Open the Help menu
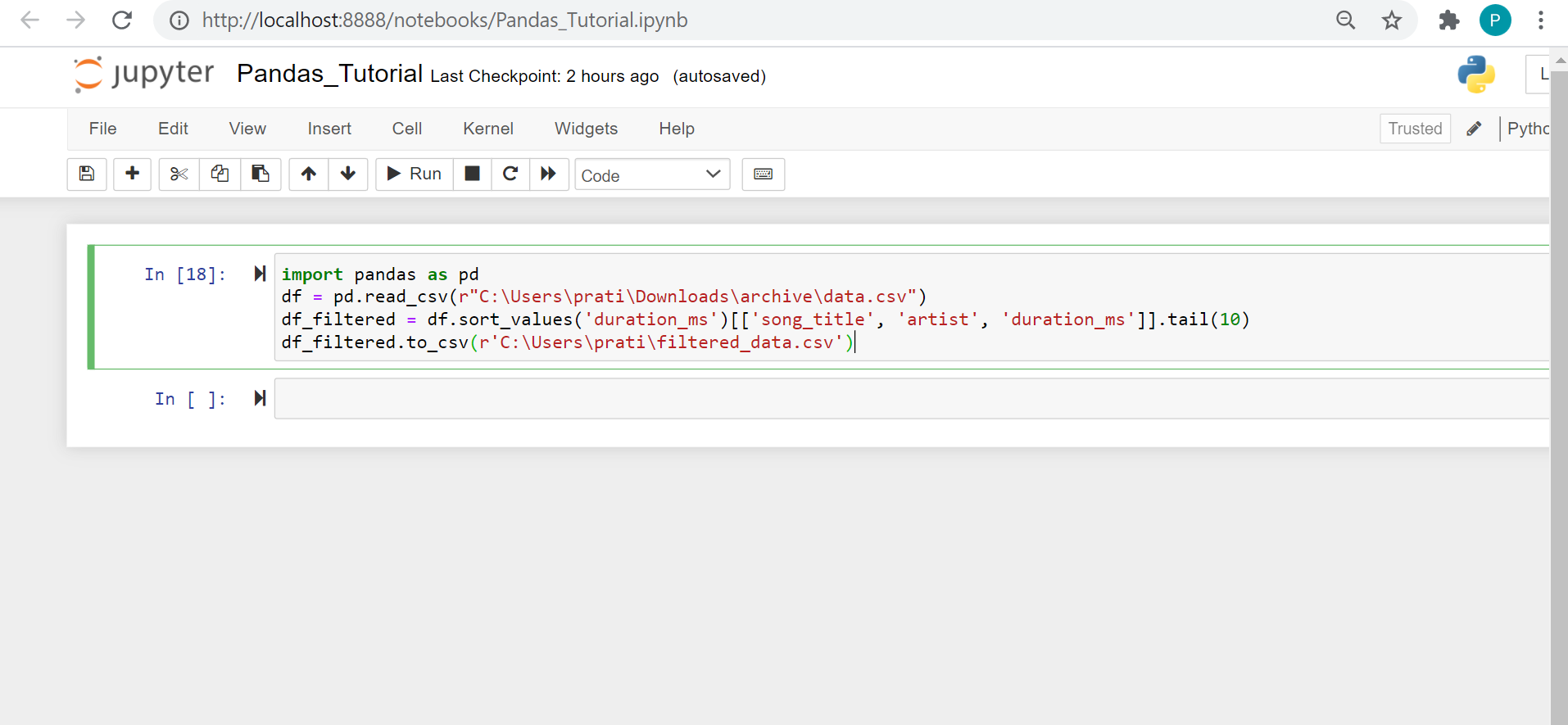The image size is (1568, 725). pyautogui.click(x=677, y=129)
